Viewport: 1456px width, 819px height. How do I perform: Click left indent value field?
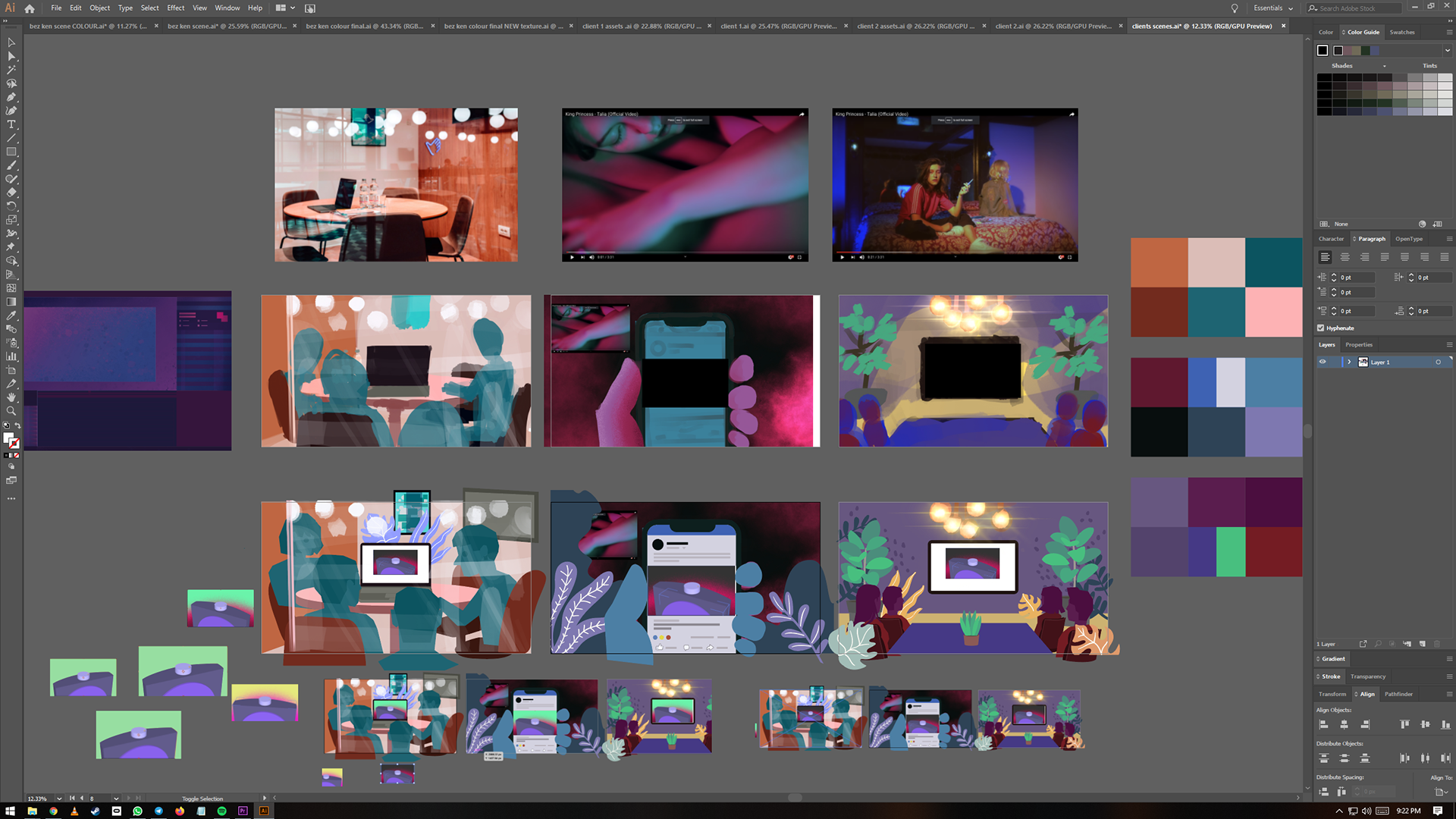[x=1357, y=278]
